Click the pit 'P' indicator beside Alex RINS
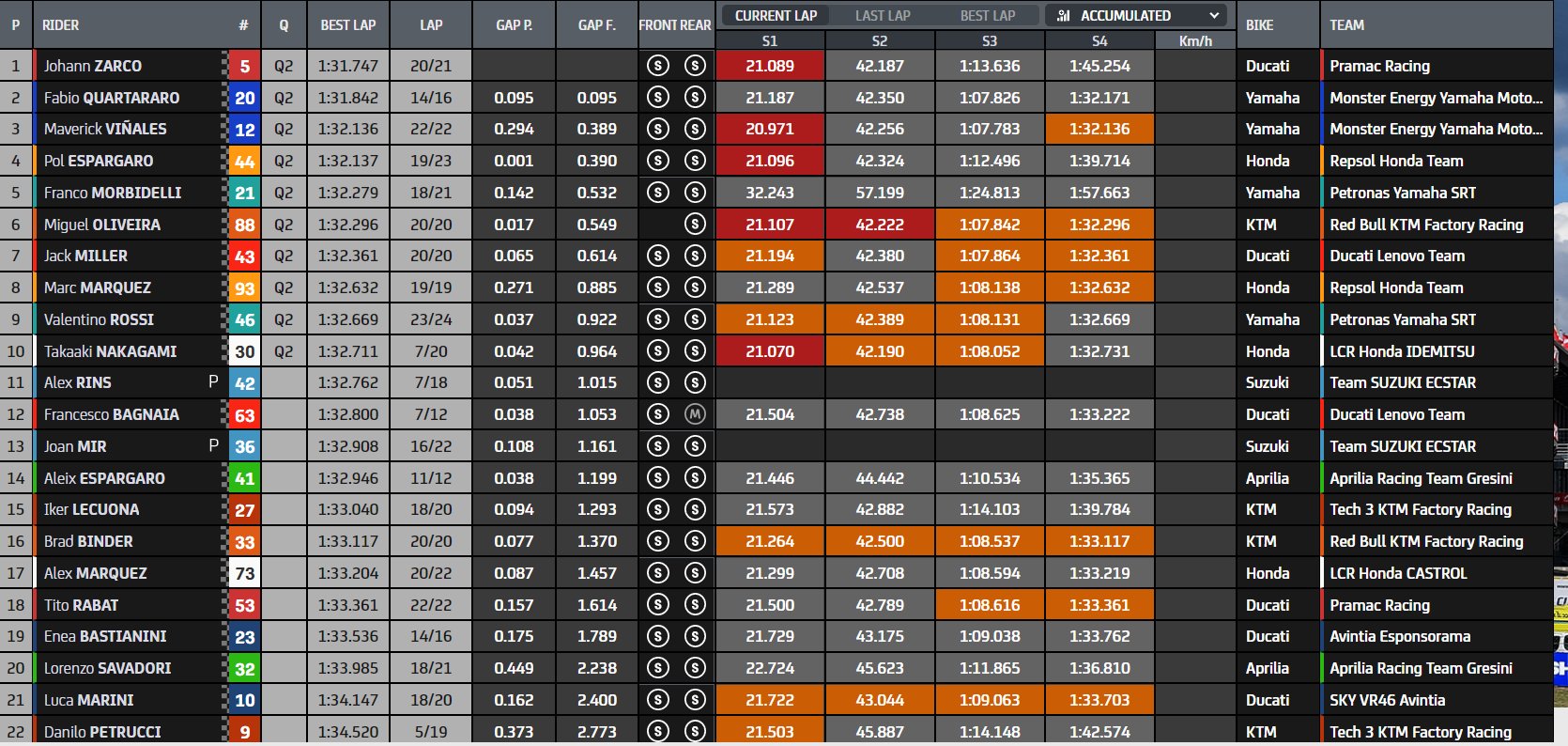 coord(213,381)
